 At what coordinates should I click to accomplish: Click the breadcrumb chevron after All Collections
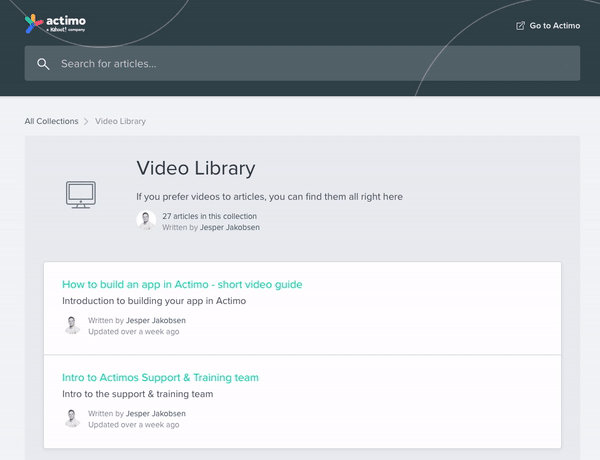click(87, 122)
